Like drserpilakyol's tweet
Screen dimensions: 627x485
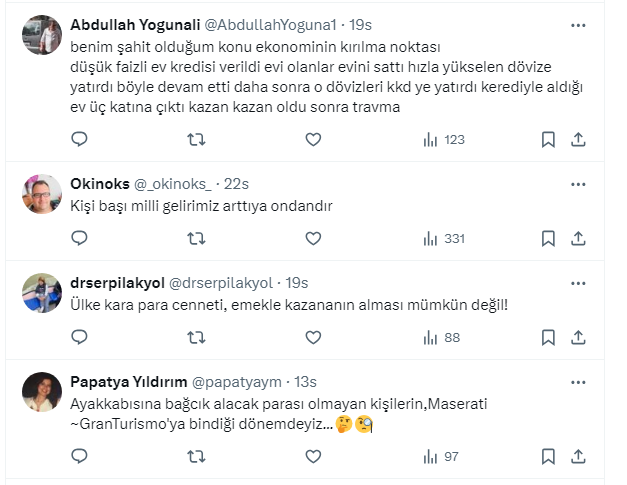pos(313,337)
